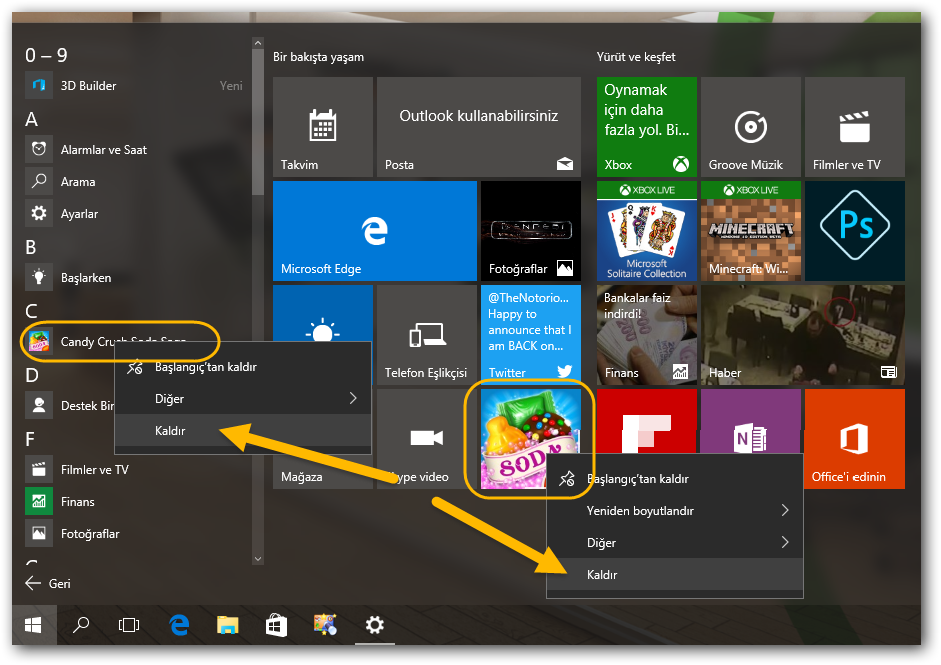The height and width of the screenshot is (665, 941).
Task: Open Alarmlar ve Saat clock icon
Action: tap(39, 149)
